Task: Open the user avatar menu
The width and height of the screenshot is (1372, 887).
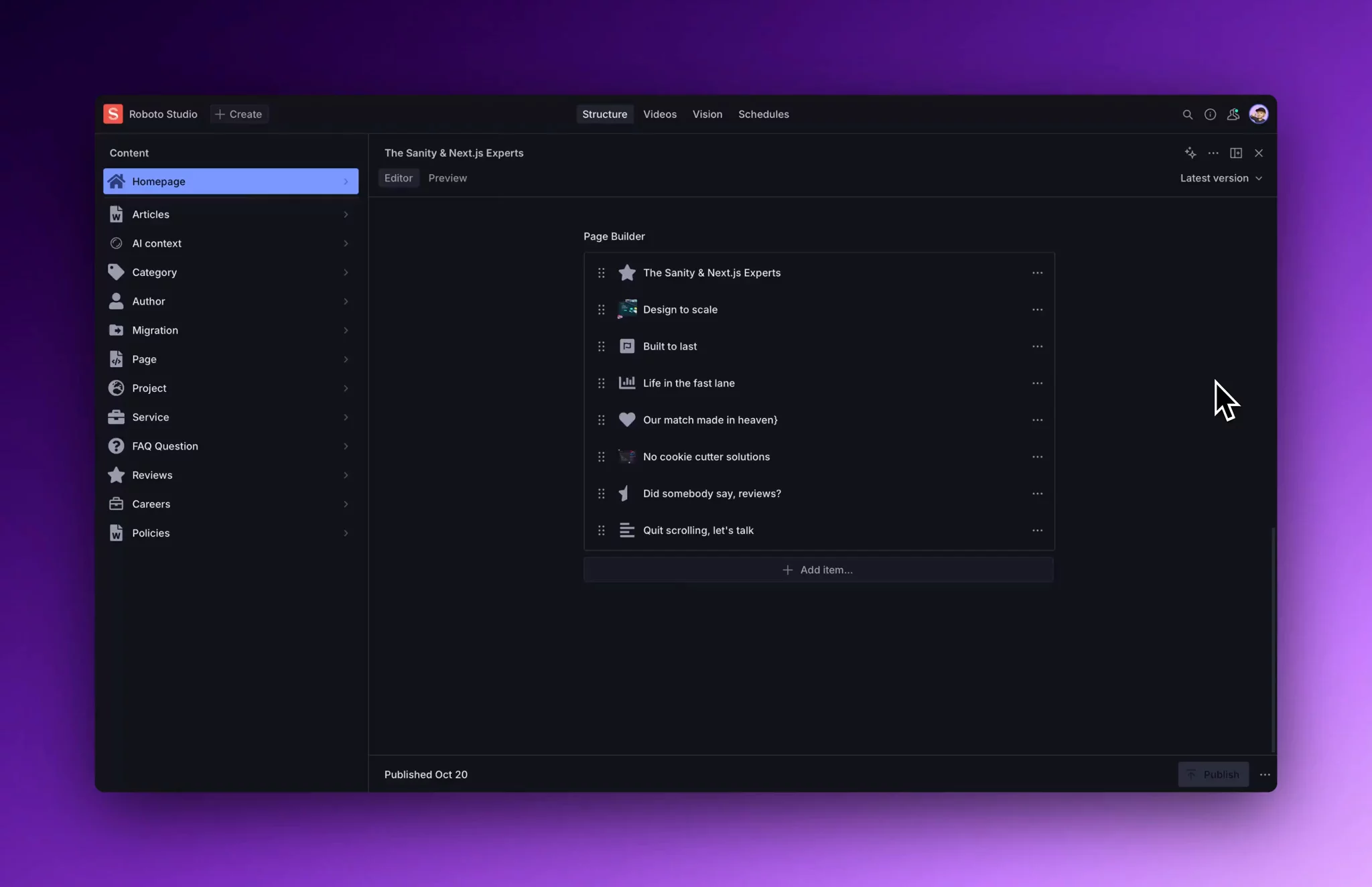Action: point(1258,115)
